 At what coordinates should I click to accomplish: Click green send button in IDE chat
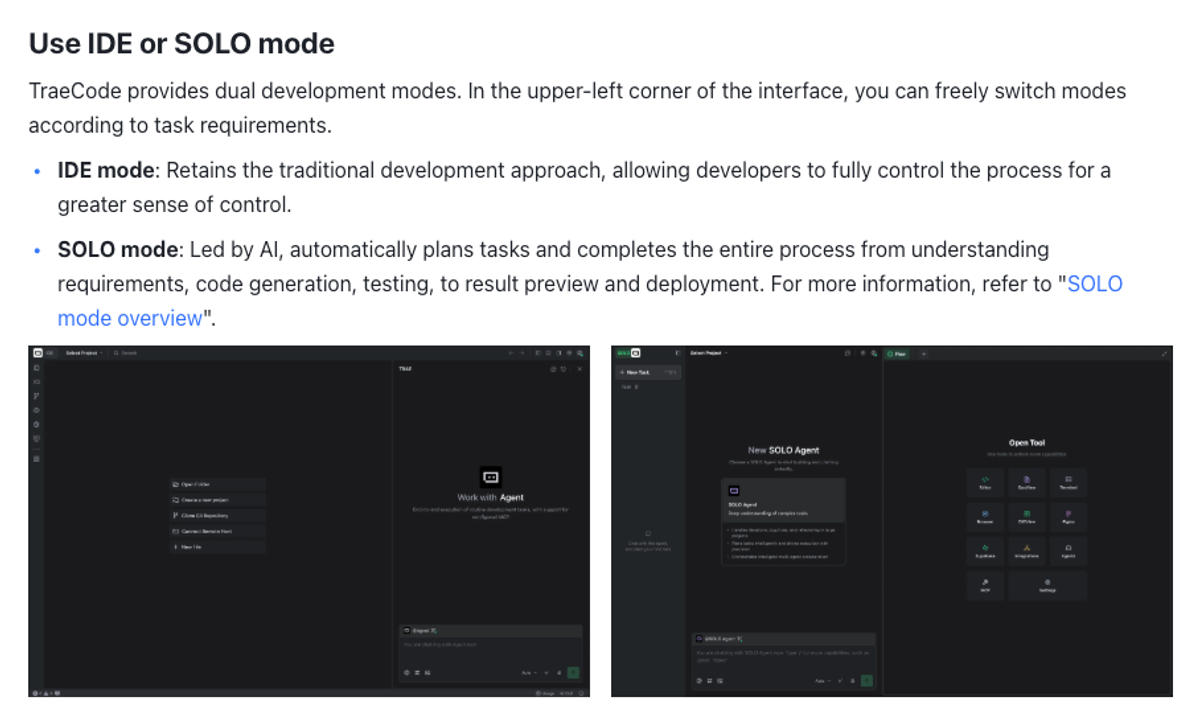point(573,673)
